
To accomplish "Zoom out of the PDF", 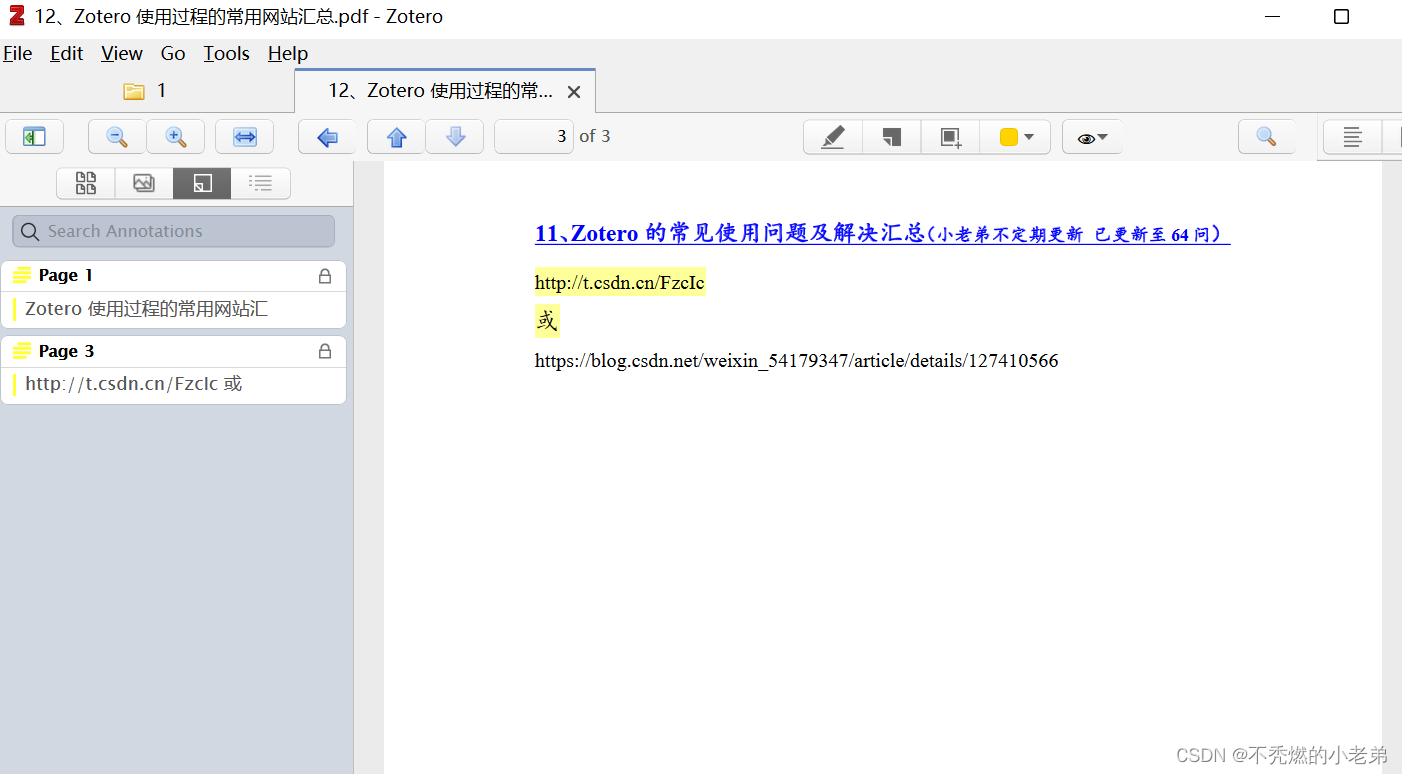I will 117,137.
